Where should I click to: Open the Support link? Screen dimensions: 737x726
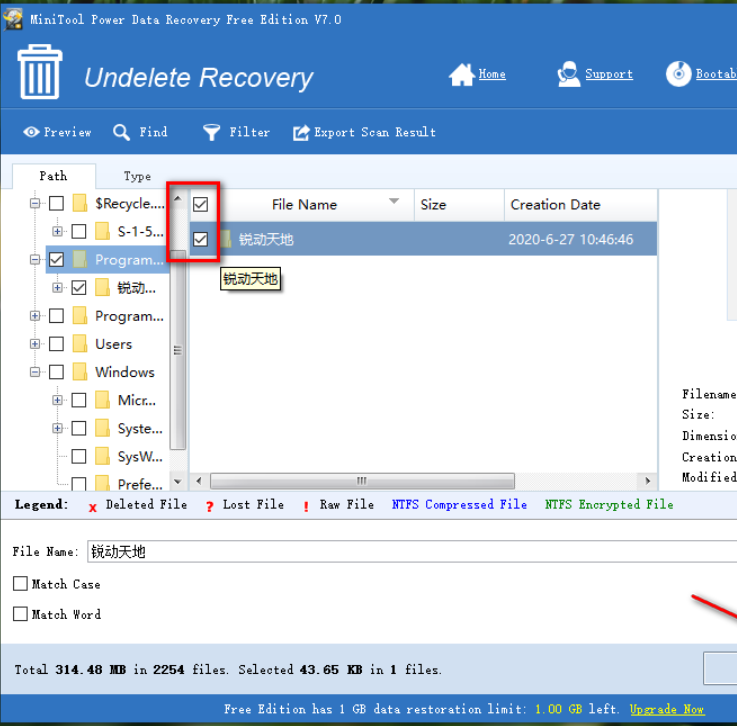pos(609,74)
